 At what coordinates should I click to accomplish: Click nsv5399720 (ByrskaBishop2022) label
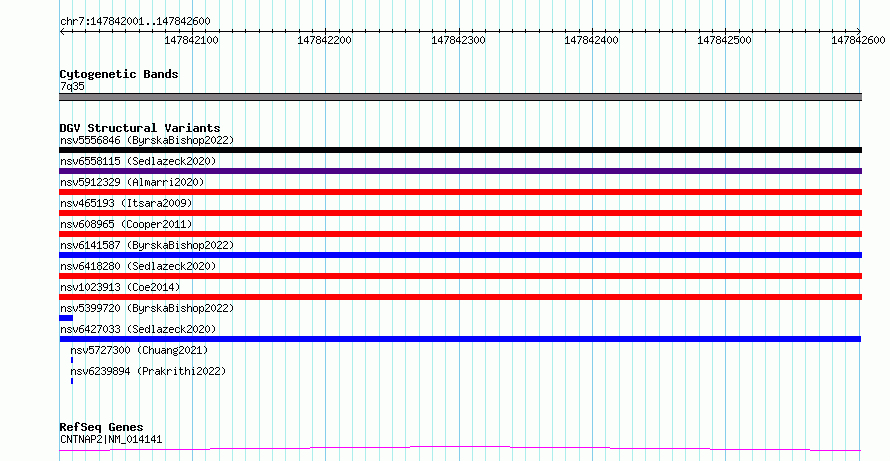147,308
